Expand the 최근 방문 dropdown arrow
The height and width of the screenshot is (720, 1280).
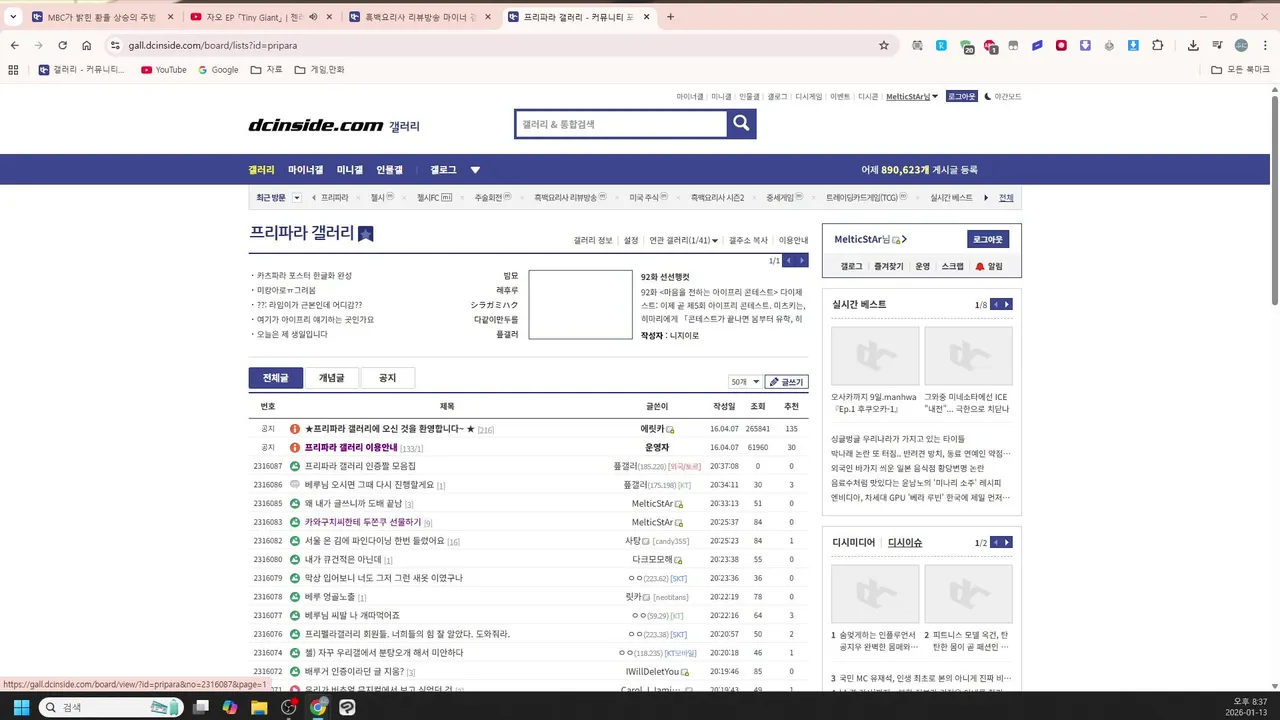click(296, 198)
